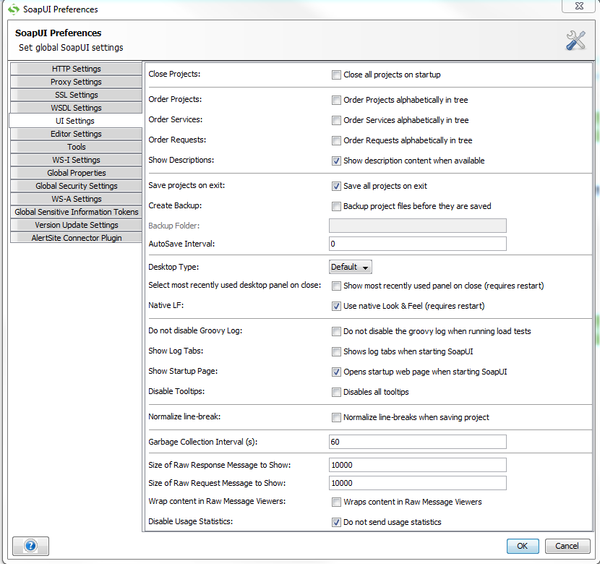
Task: Open HTTP Settings tab
Action: pyautogui.click(x=76, y=69)
